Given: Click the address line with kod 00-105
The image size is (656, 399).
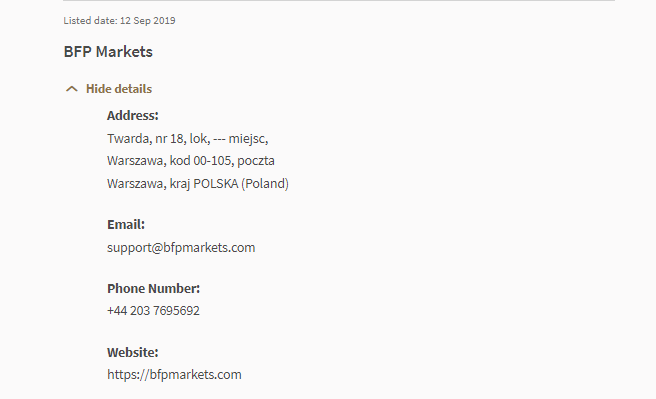Looking at the screenshot, I should [191, 161].
